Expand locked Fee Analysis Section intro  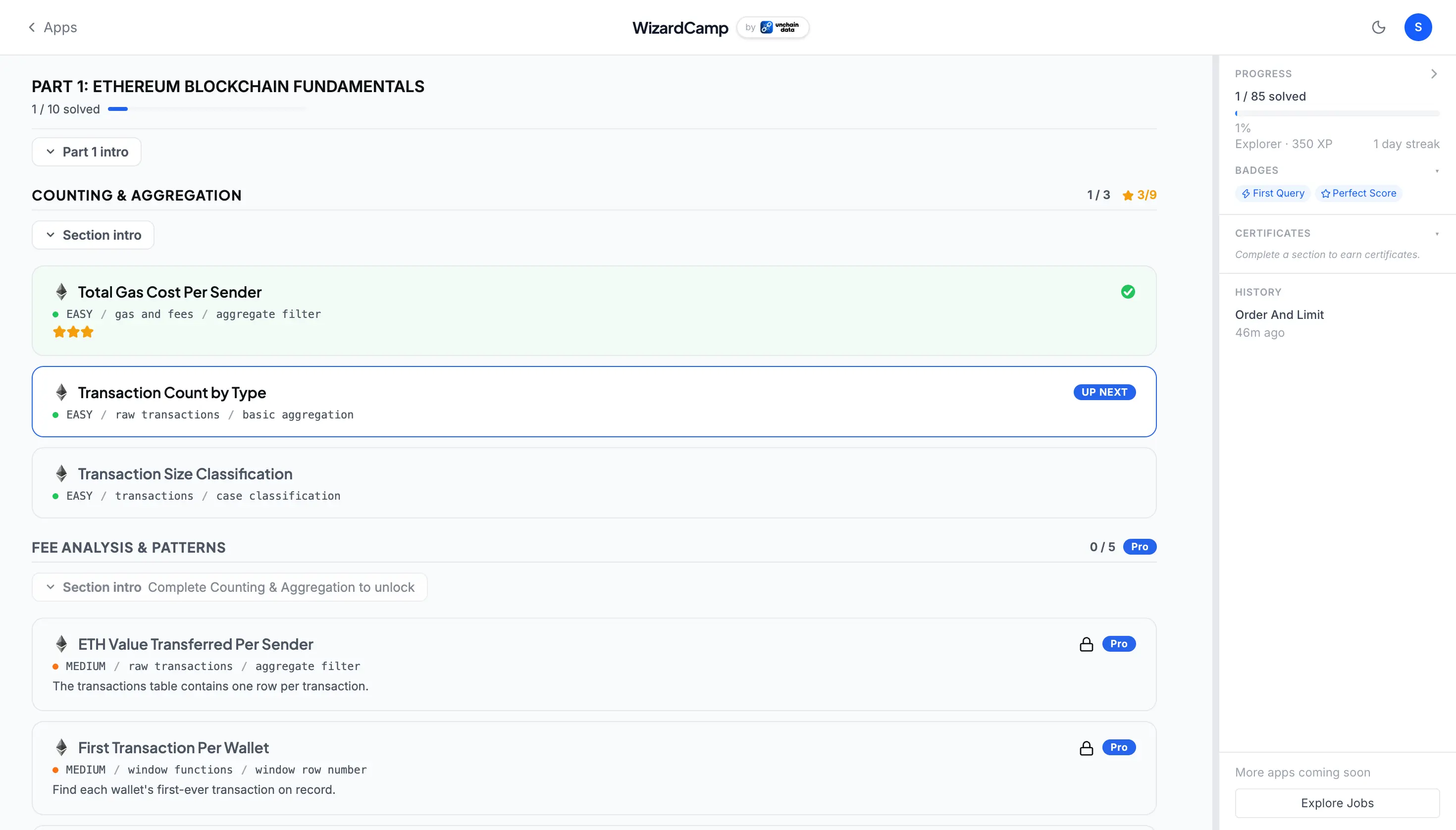coord(230,587)
